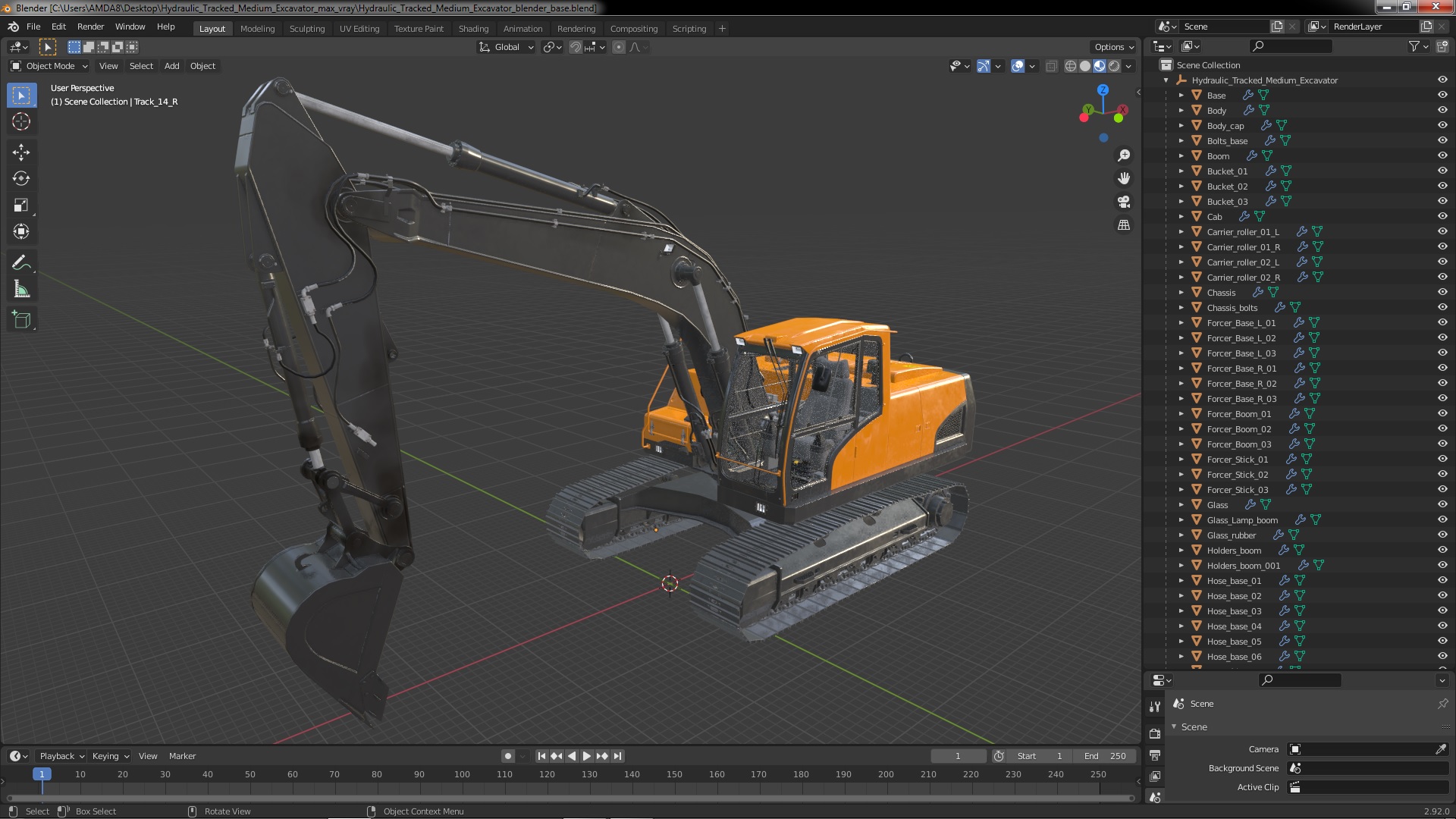Toggle snapping magnet

(x=576, y=47)
